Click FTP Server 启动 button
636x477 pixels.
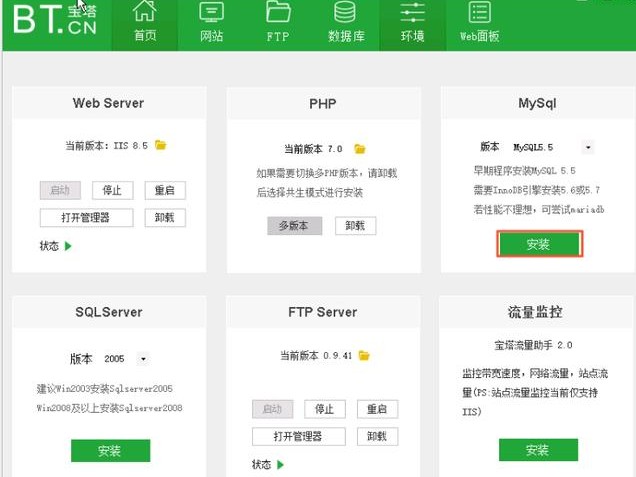[272, 409]
